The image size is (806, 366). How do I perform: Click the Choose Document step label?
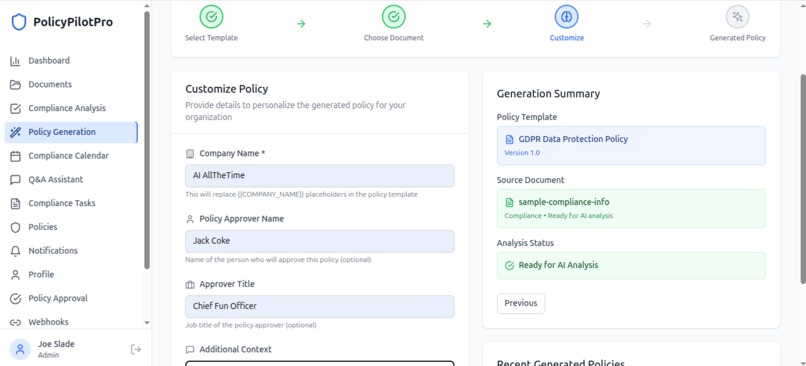(394, 38)
